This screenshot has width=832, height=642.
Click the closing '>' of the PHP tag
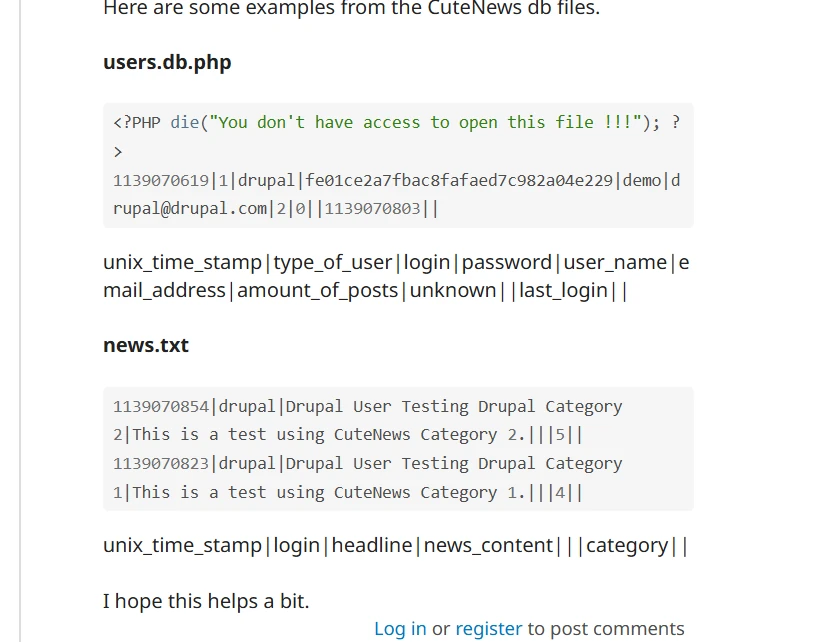118,152
